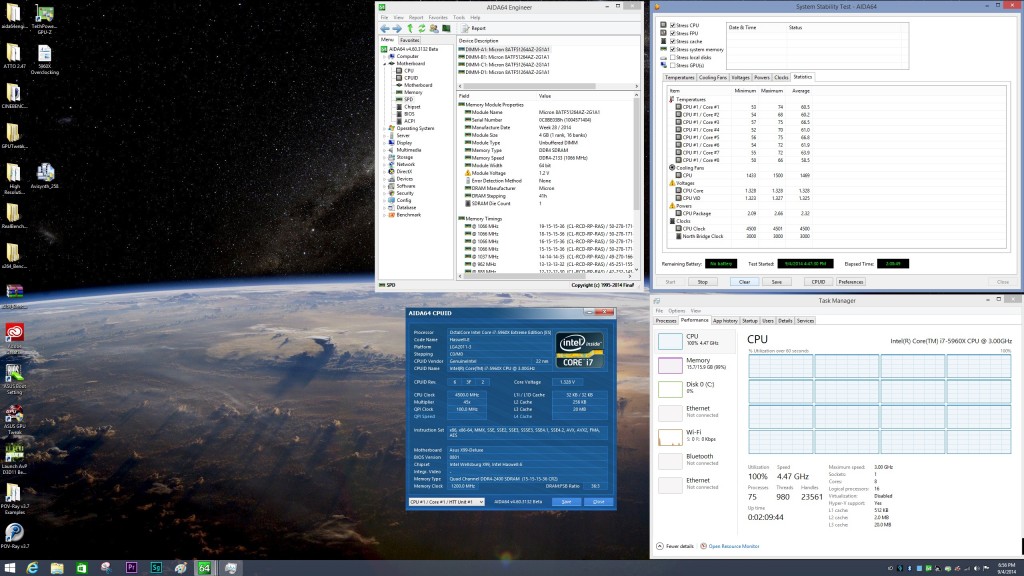Click Stop in System Stability Test
This screenshot has width=1024, height=576.
click(703, 281)
